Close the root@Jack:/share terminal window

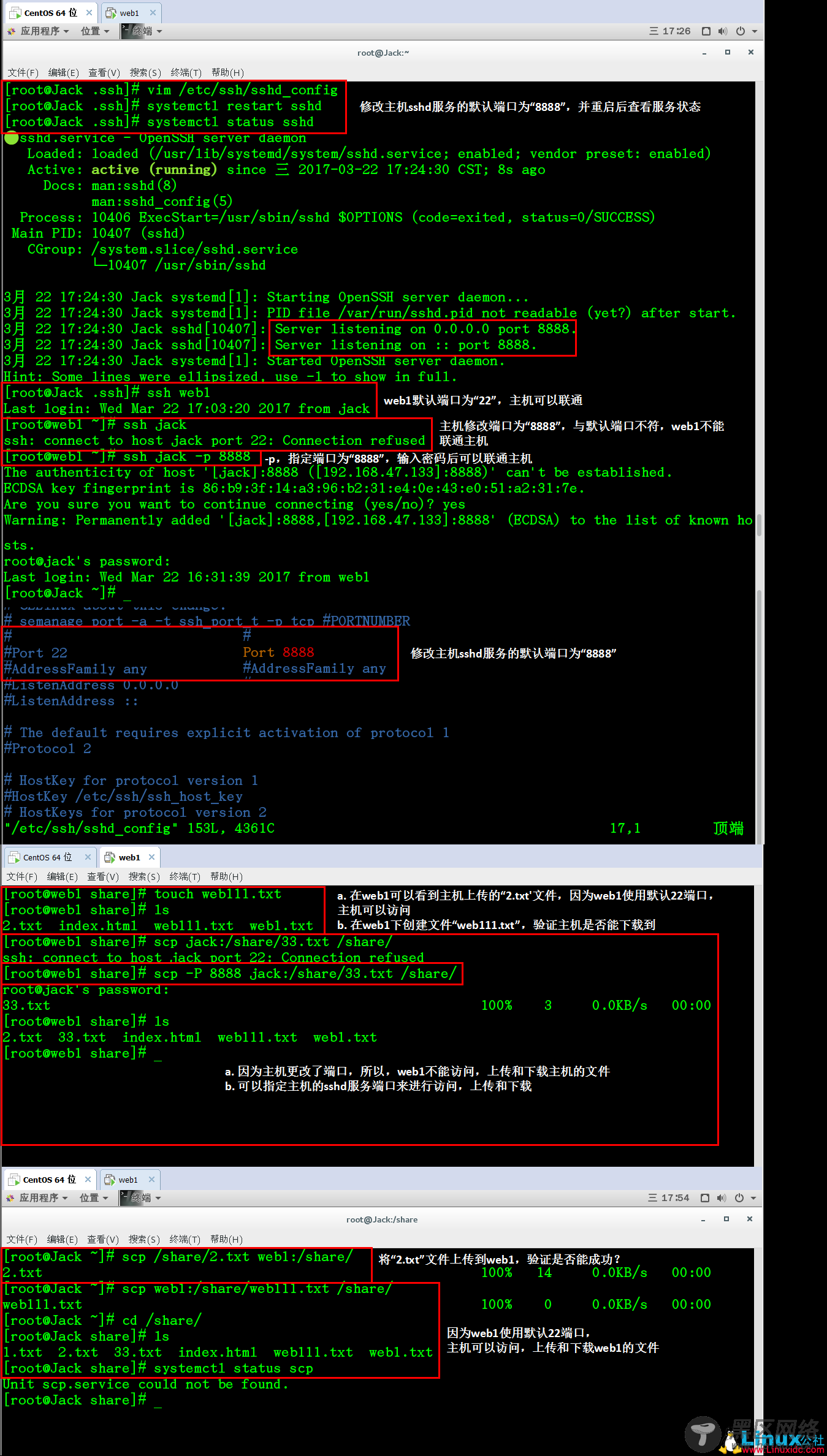[750, 1219]
